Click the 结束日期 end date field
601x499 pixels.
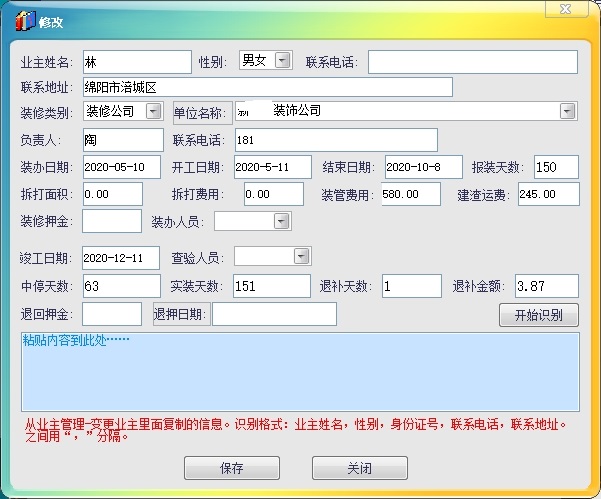tap(422, 166)
